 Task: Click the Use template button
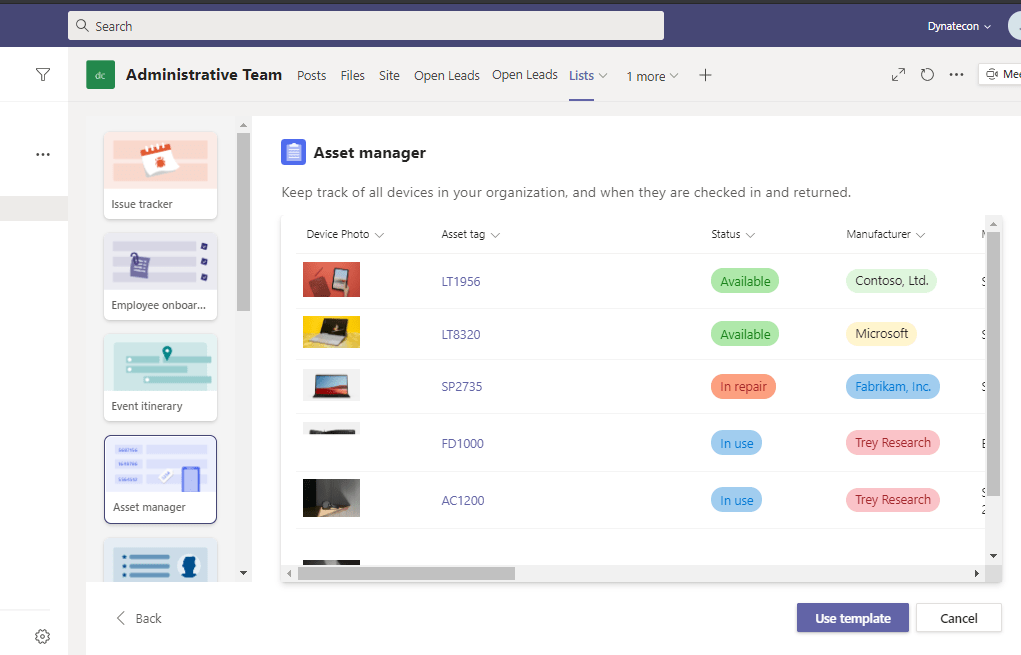coord(852,618)
